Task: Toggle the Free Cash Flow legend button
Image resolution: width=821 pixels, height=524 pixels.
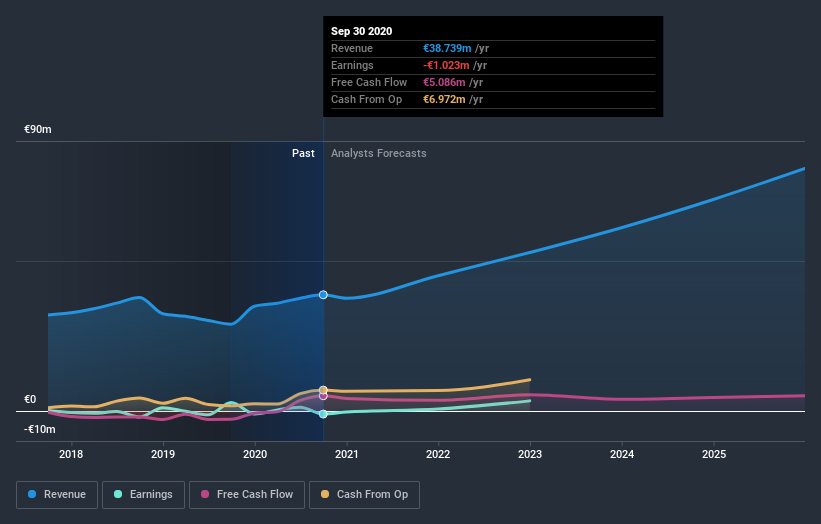Action: click(x=247, y=495)
